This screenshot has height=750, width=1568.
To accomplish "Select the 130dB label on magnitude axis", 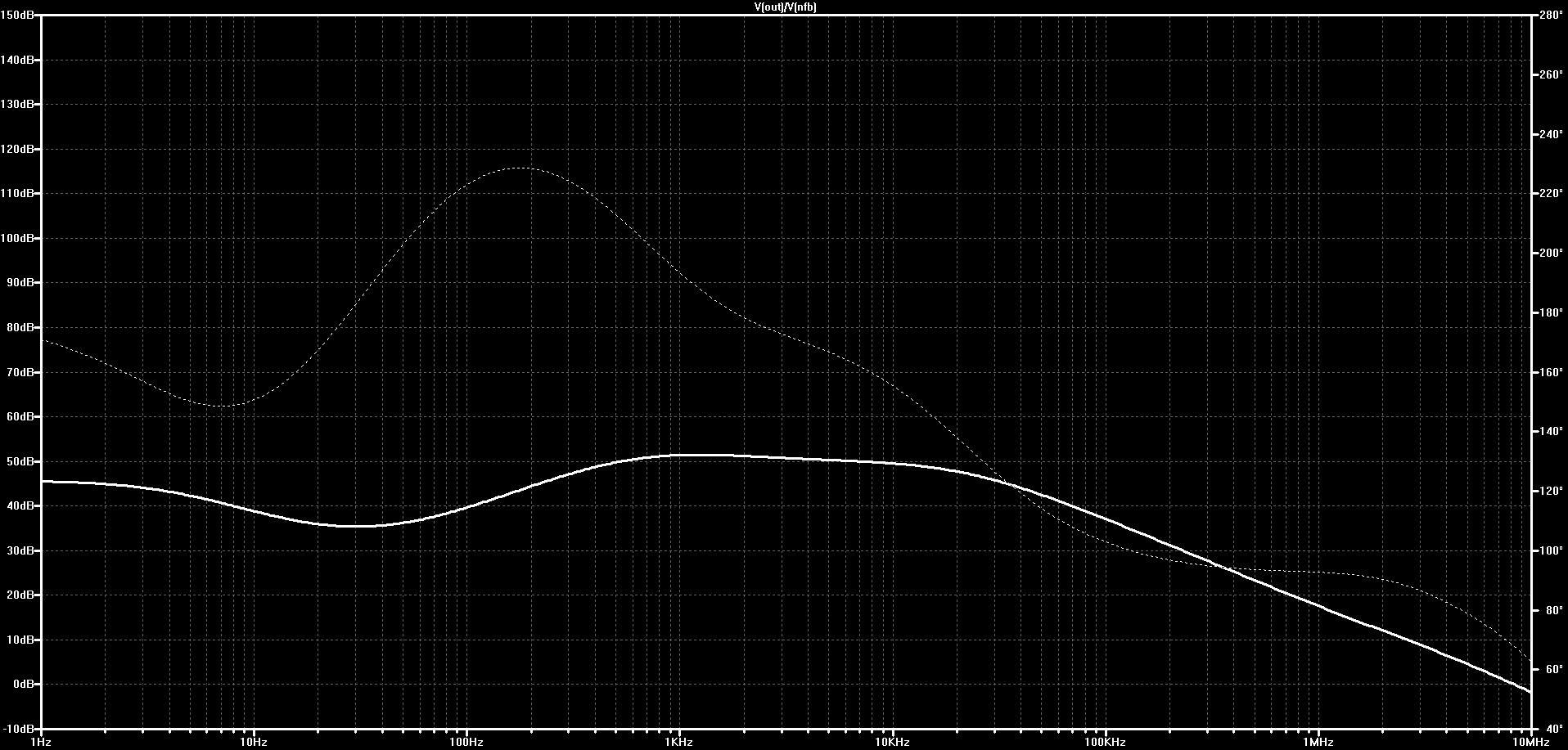I will [x=17, y=105].
